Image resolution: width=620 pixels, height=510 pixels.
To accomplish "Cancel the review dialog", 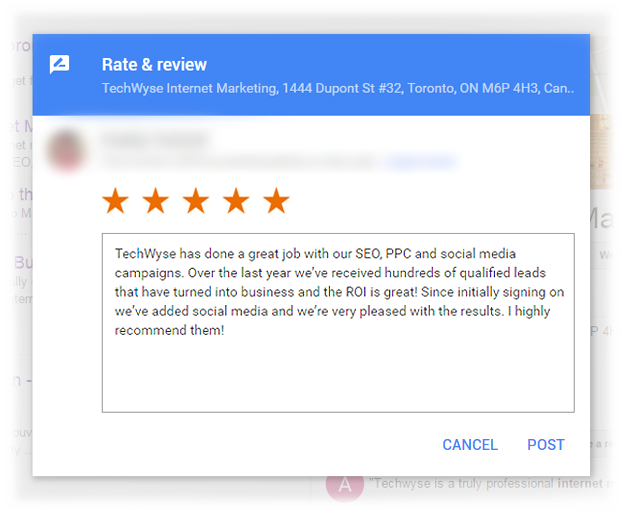I will pyautogui.click(x=470, y=445).
